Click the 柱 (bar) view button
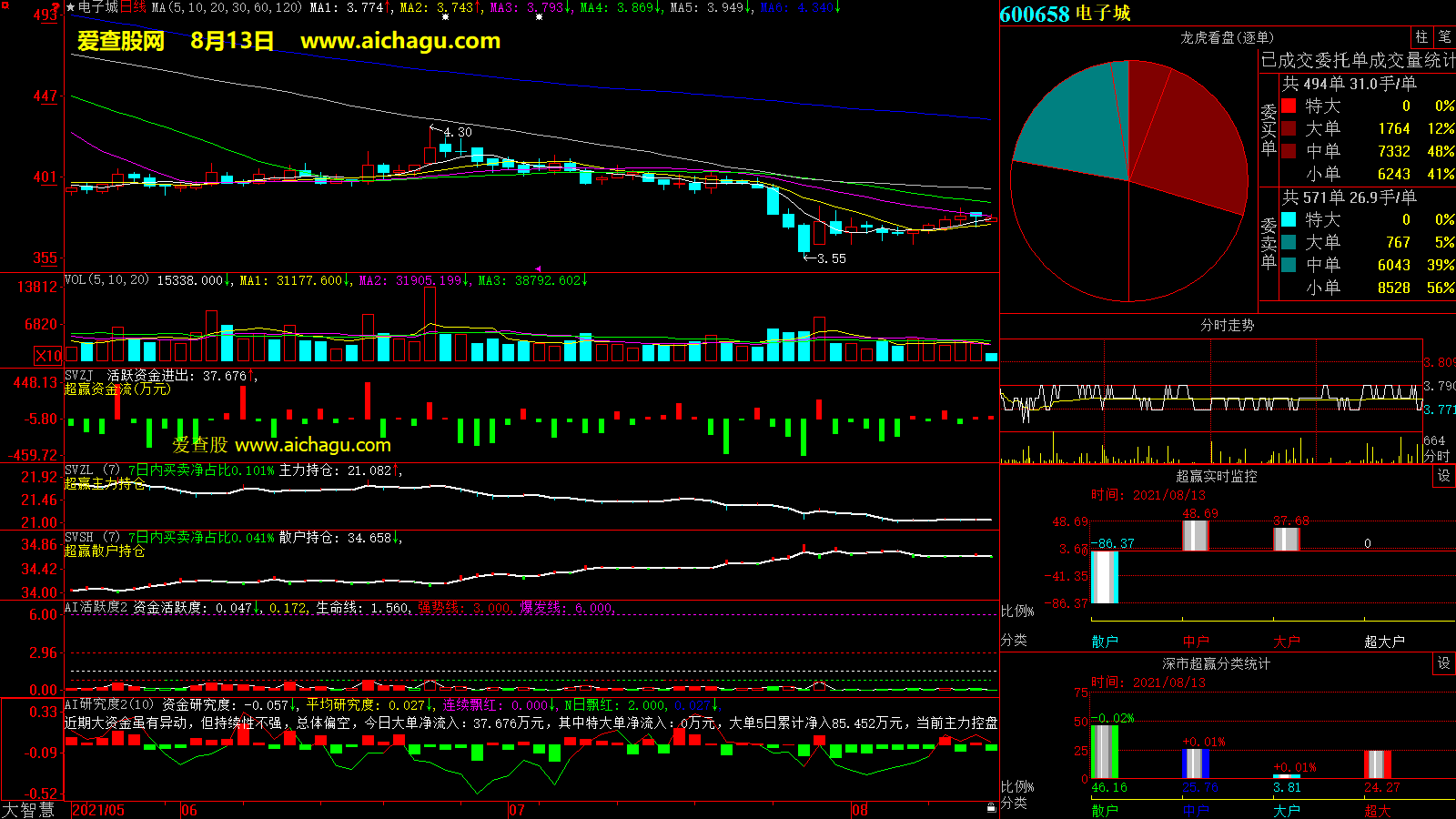 [1421, 37]
